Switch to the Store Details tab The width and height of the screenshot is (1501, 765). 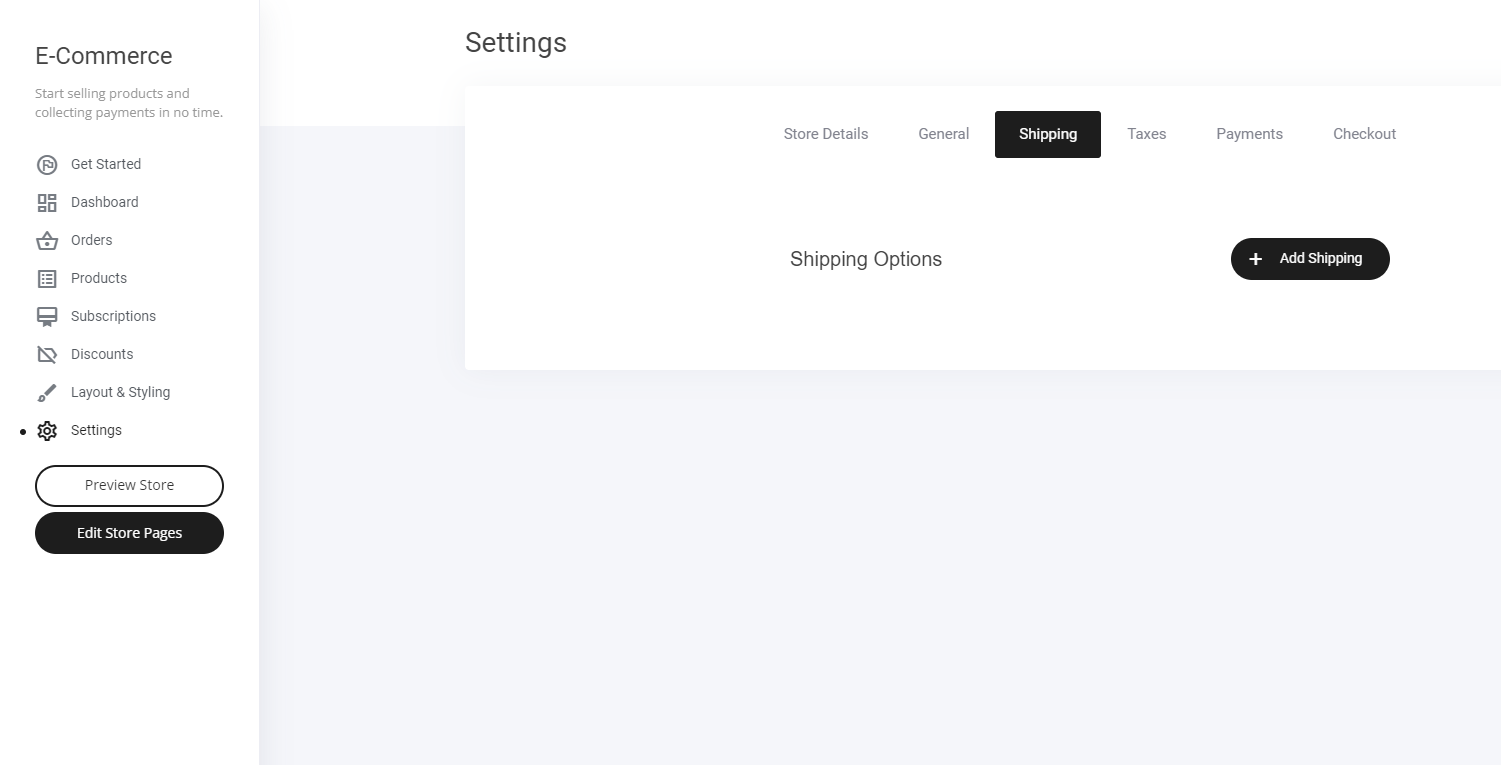pos(826,134)
